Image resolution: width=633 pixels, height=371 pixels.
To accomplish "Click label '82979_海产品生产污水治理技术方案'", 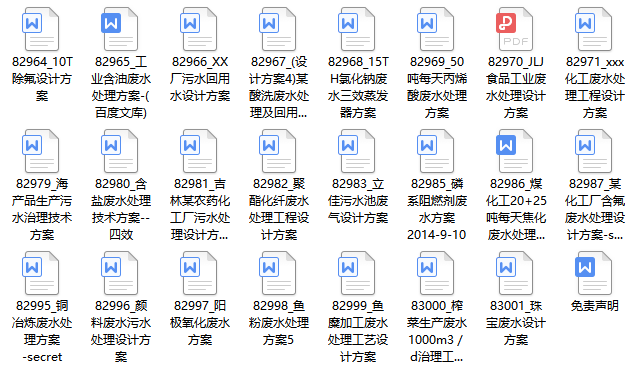I will pos(42,209).
